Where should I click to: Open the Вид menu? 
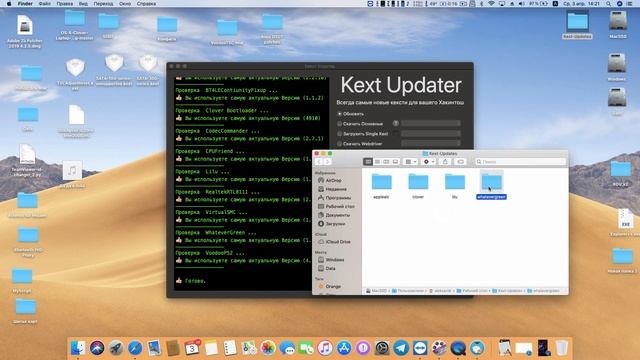(x=83, y=4)
